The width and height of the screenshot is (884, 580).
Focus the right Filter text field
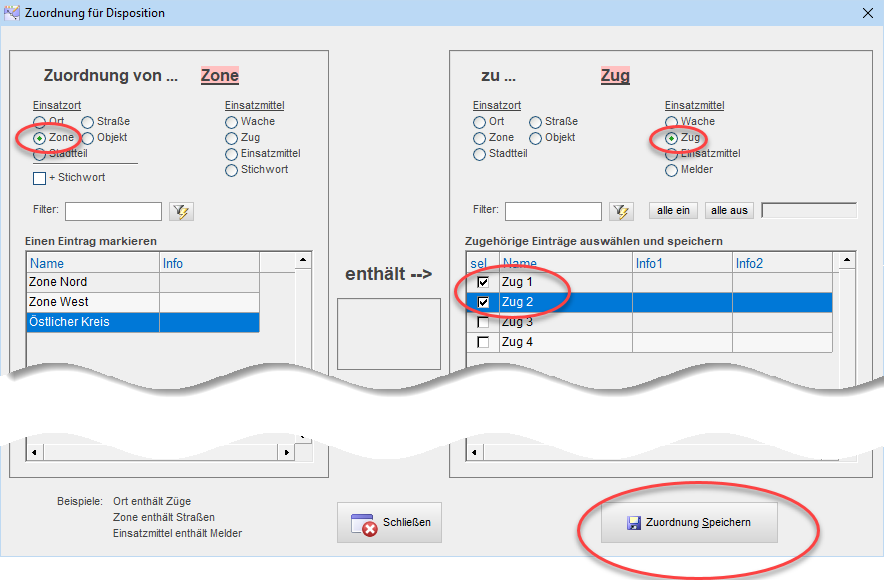click(553, 211)
